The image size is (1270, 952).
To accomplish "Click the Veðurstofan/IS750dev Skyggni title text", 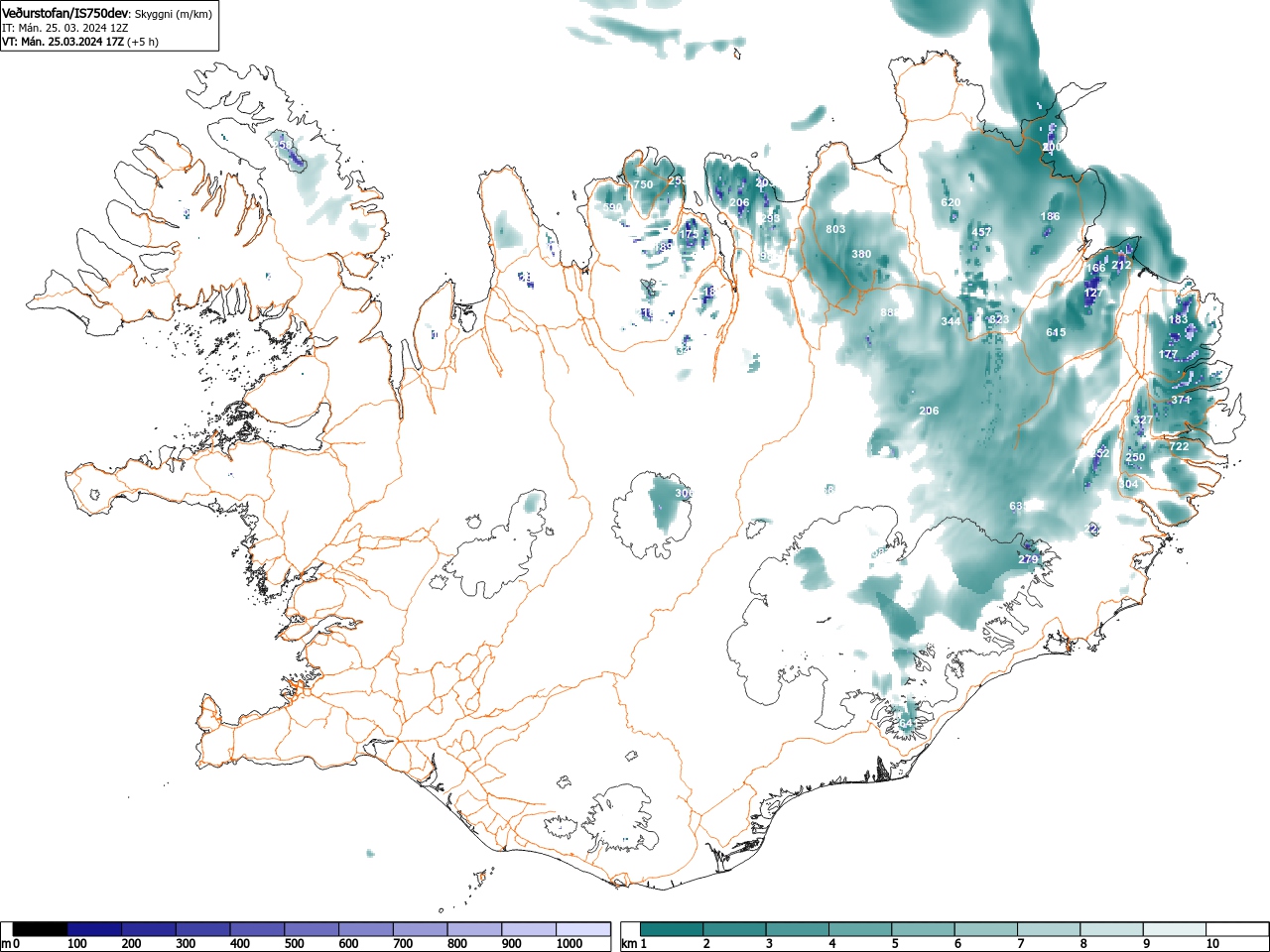I will pos(107,13).
